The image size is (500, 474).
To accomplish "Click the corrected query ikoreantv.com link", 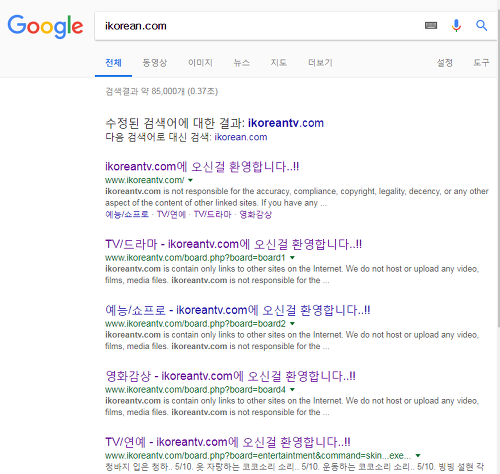I will pyautogui.click(x=286, y=123).
